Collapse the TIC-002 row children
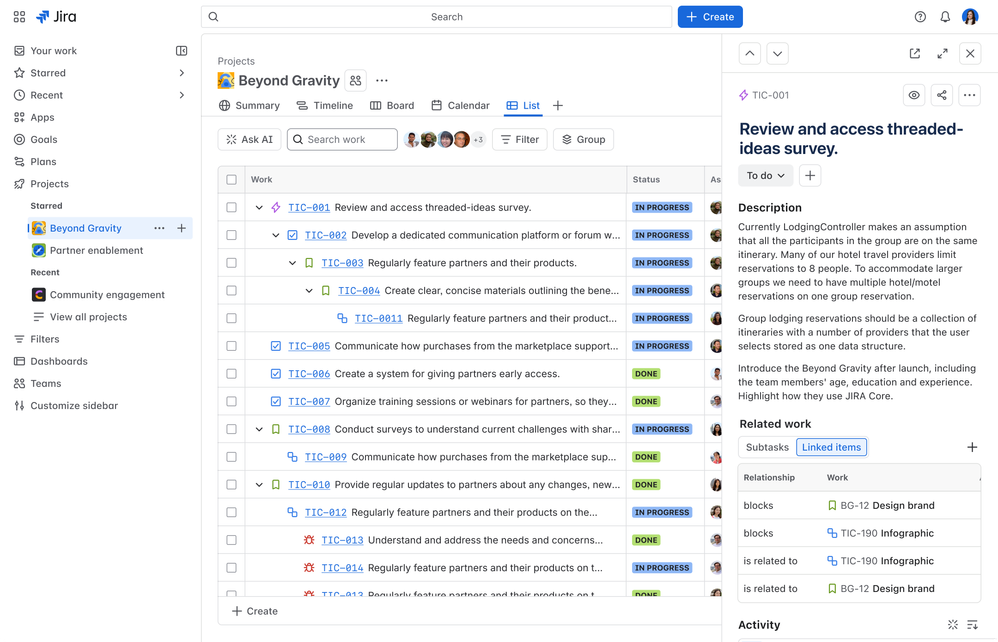This screenshot has width=998, height=642. (276, 235)
